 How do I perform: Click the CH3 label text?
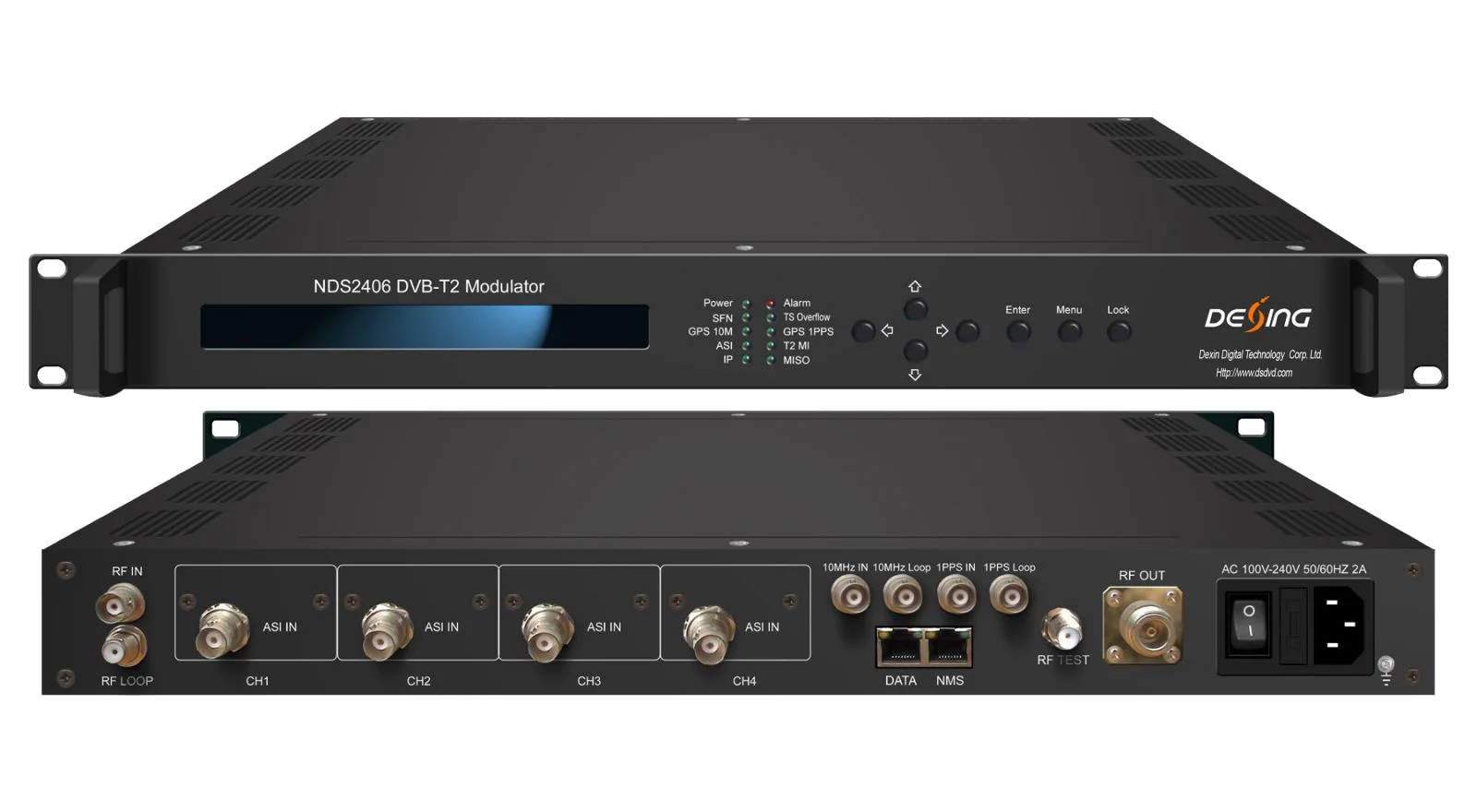click(589, 681)
